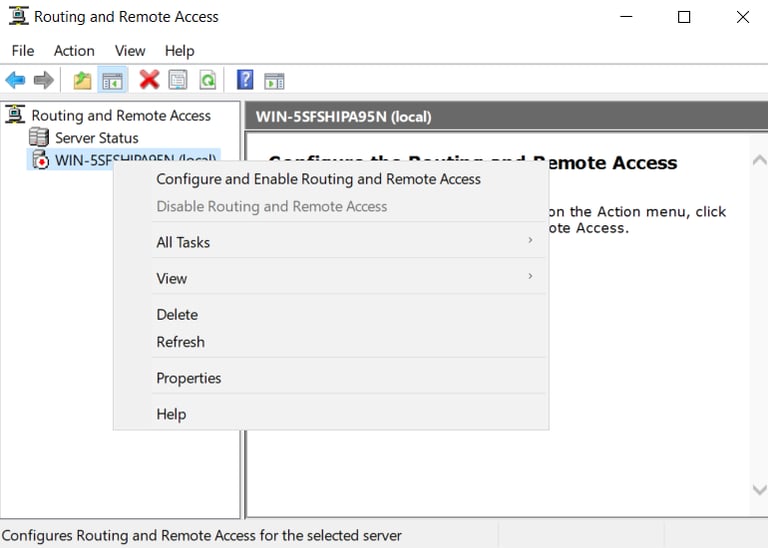Open the File menu
768x548 pixels.
click(22, 51)
